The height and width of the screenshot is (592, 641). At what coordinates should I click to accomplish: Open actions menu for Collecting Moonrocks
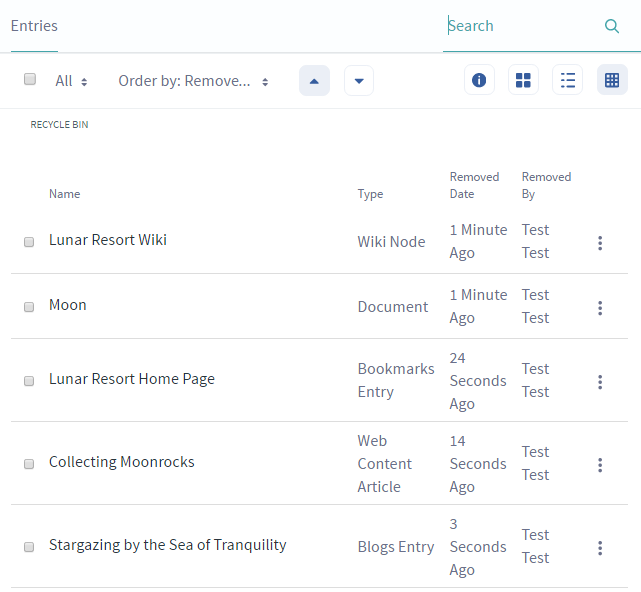pyautogui.click(x=600, y=465)
